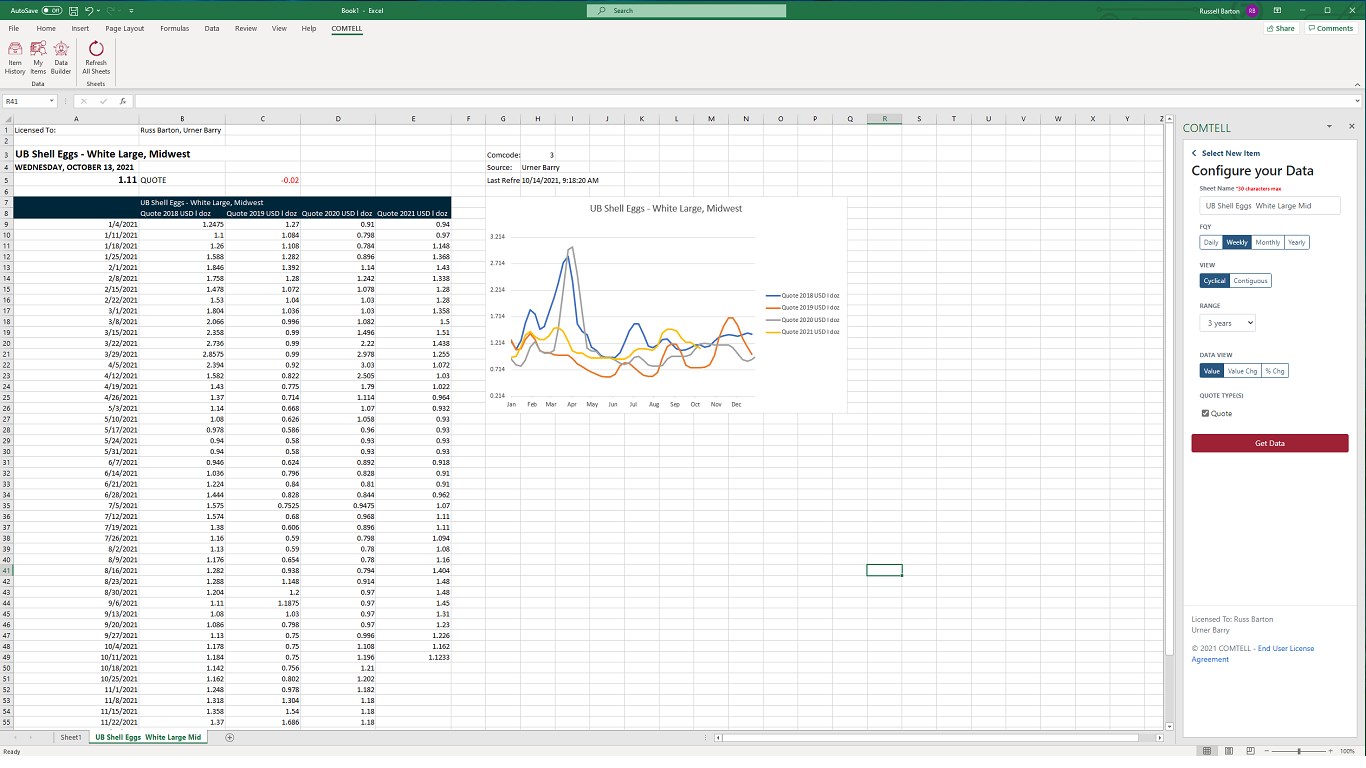Switch to the Home ribbon tab

pos(46,29)
